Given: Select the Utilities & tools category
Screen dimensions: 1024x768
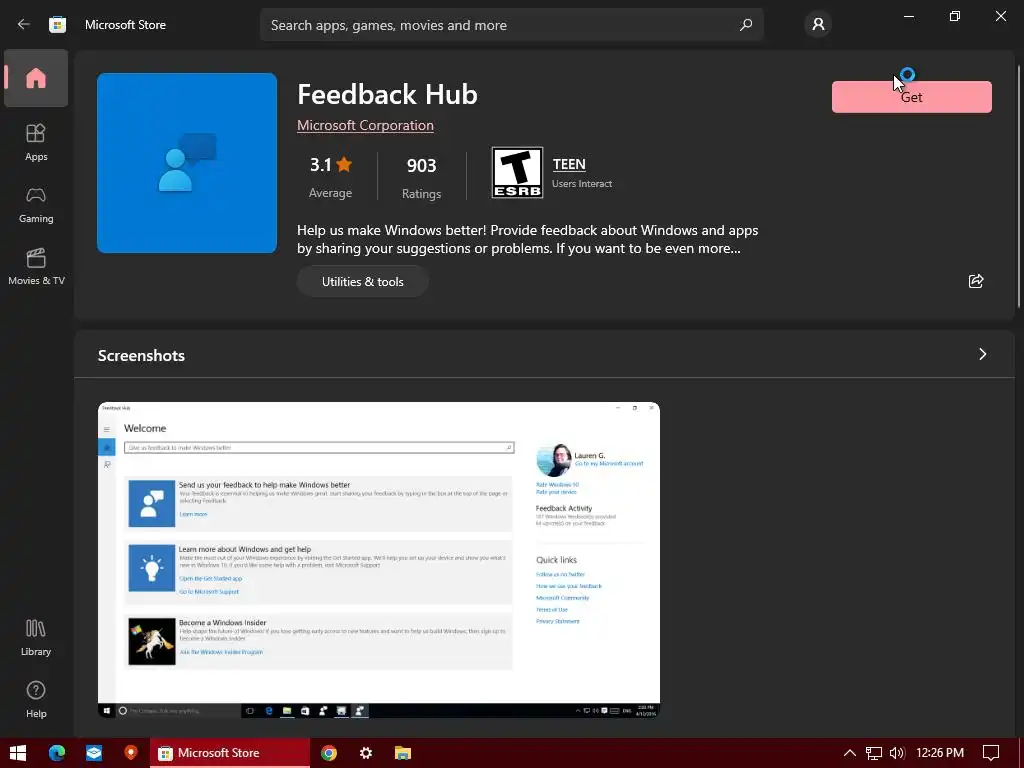Looking at the screenshot, I should pos(362,281).
